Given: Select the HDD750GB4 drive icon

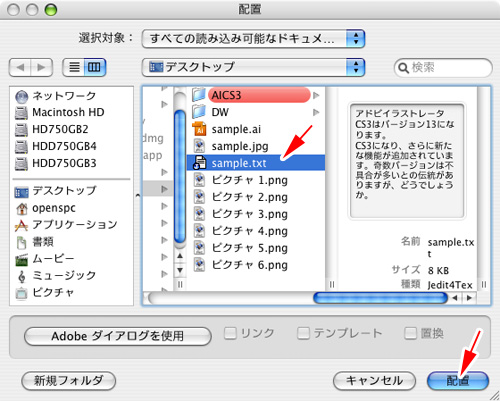Looking at the screenshot, I should click(21, 147).
